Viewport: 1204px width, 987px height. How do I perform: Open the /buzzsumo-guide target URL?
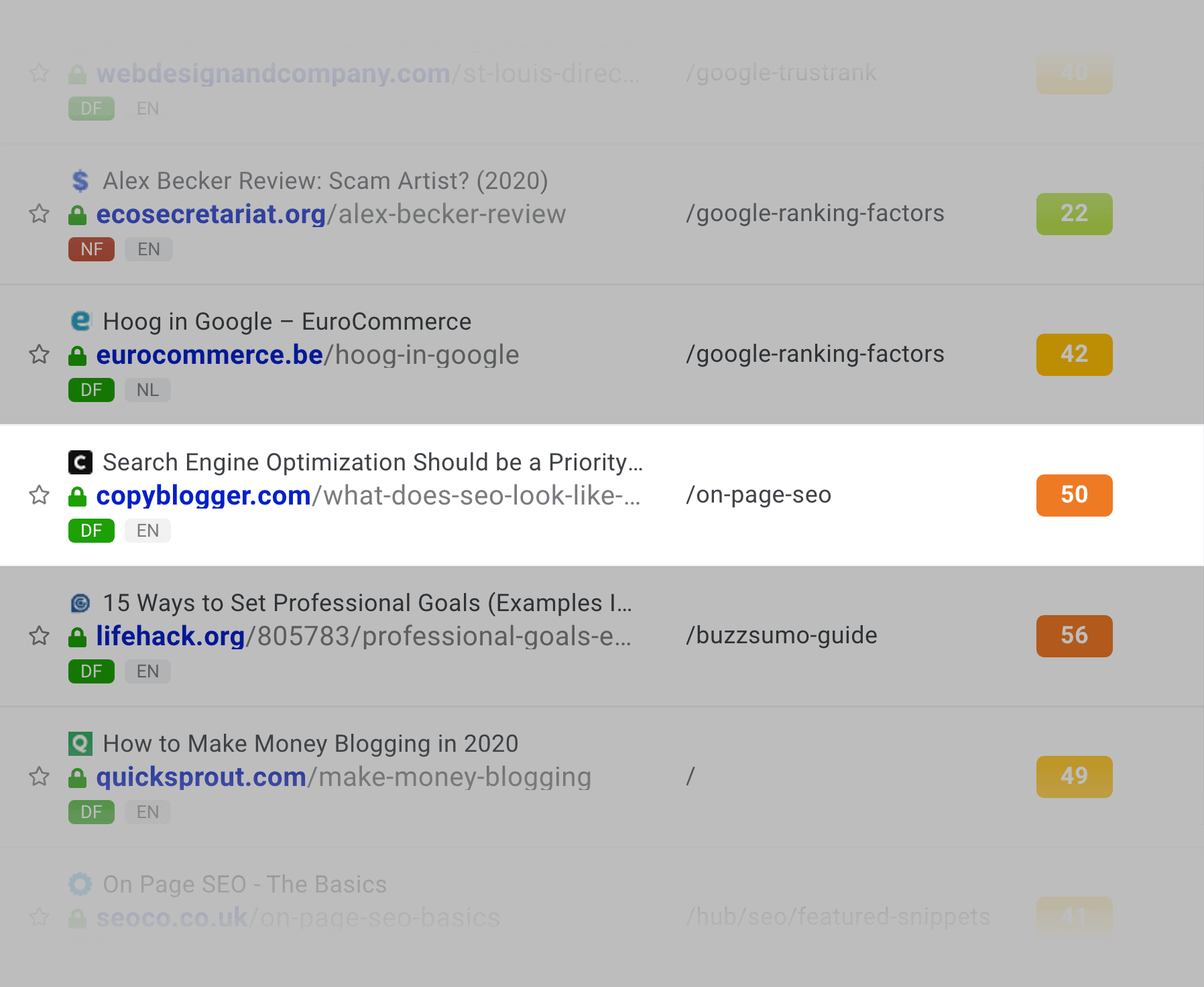(x=781, y=635)
